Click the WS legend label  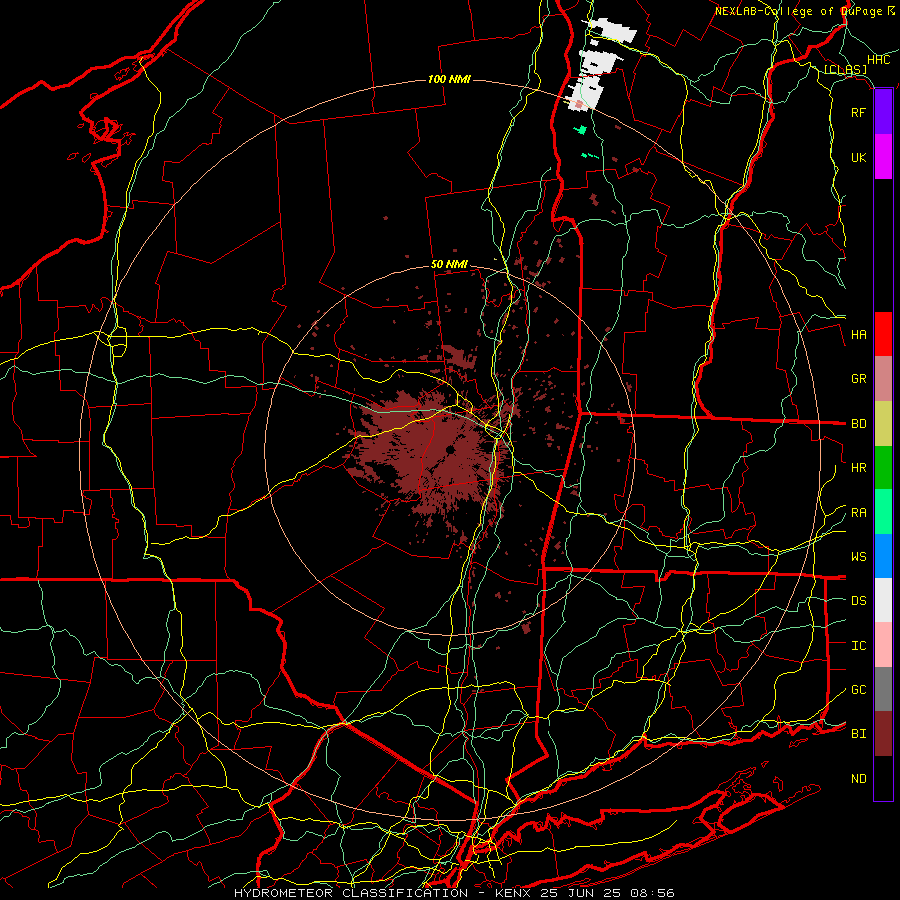859,557
